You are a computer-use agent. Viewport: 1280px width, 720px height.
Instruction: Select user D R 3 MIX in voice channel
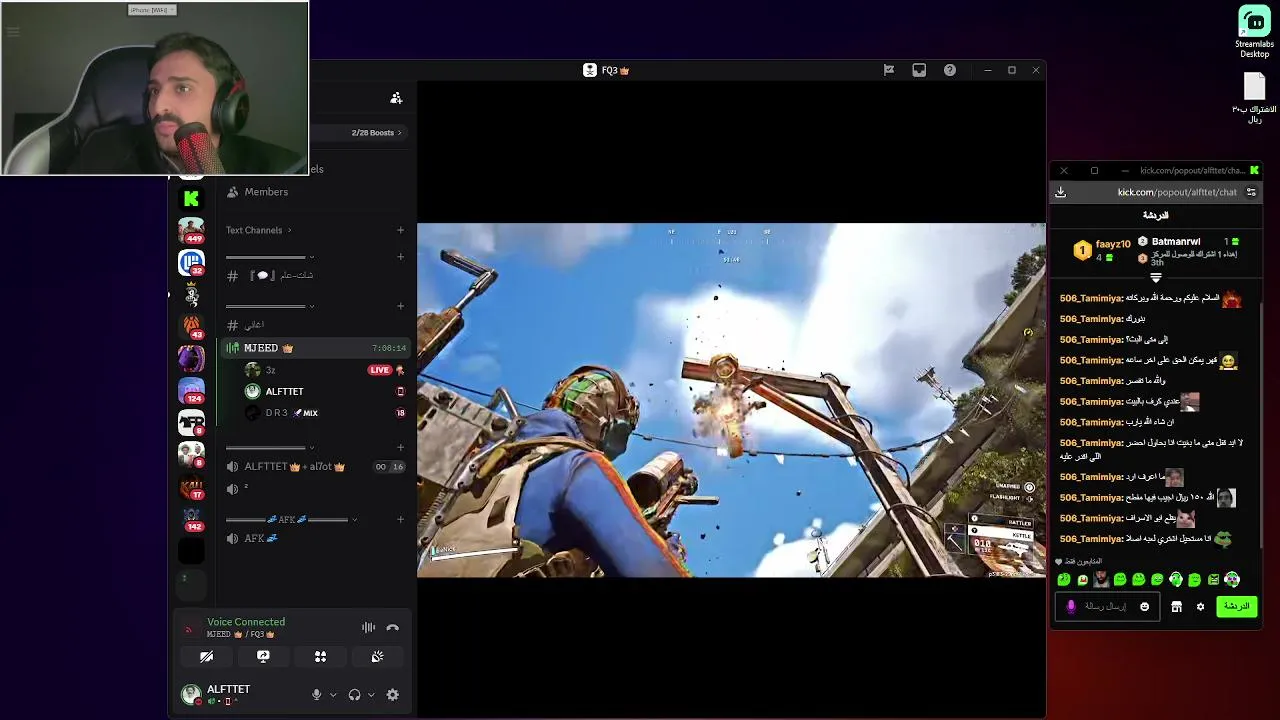tap(325, 413)
